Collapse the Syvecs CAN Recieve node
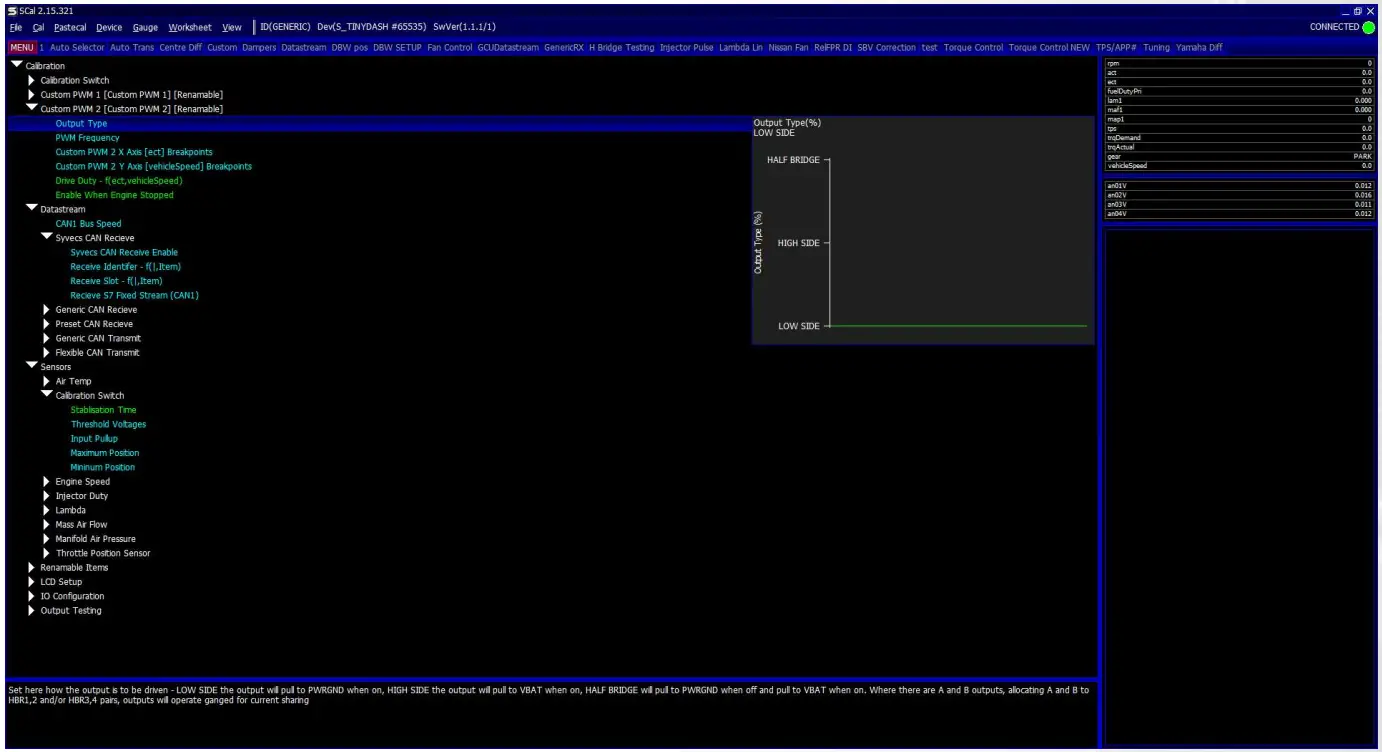Screen dimensions: 1382x752 point(46,238)
